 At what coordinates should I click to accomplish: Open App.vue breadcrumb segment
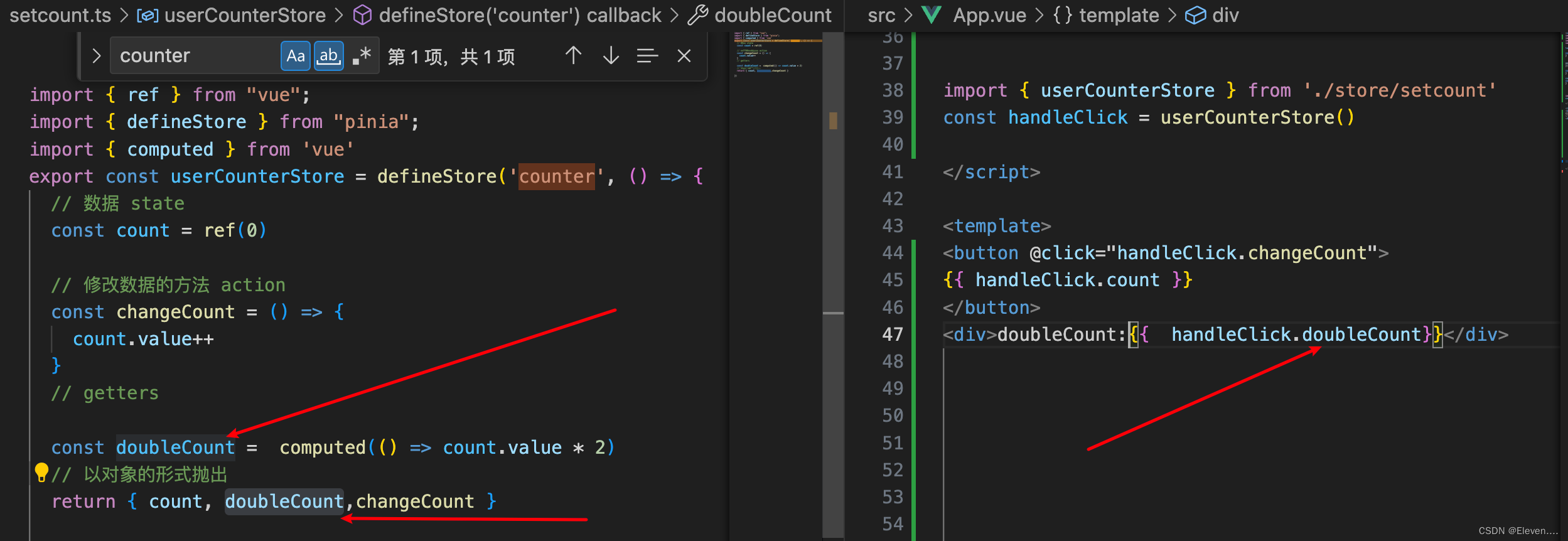coord(989,15)
